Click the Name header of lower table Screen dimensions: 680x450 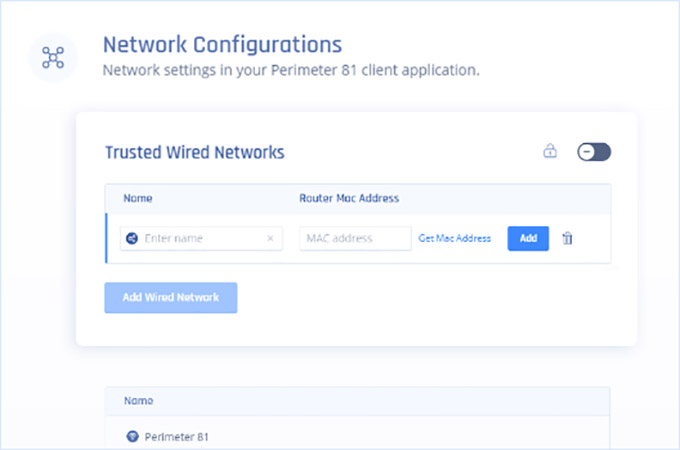pyautogui.click(x=138, y=401)
